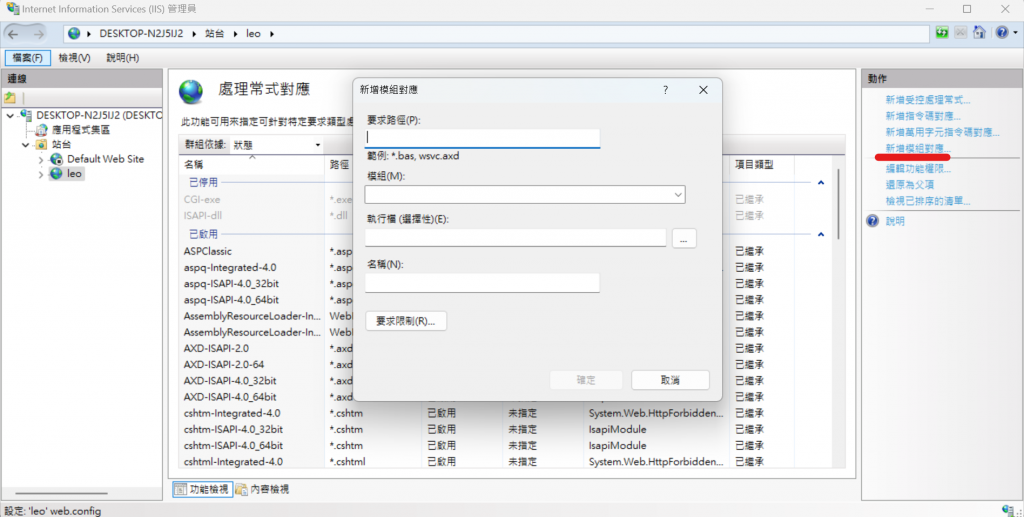
Task: Click the 執行檔 (選擇性) input field
Action: pos(515,238)
